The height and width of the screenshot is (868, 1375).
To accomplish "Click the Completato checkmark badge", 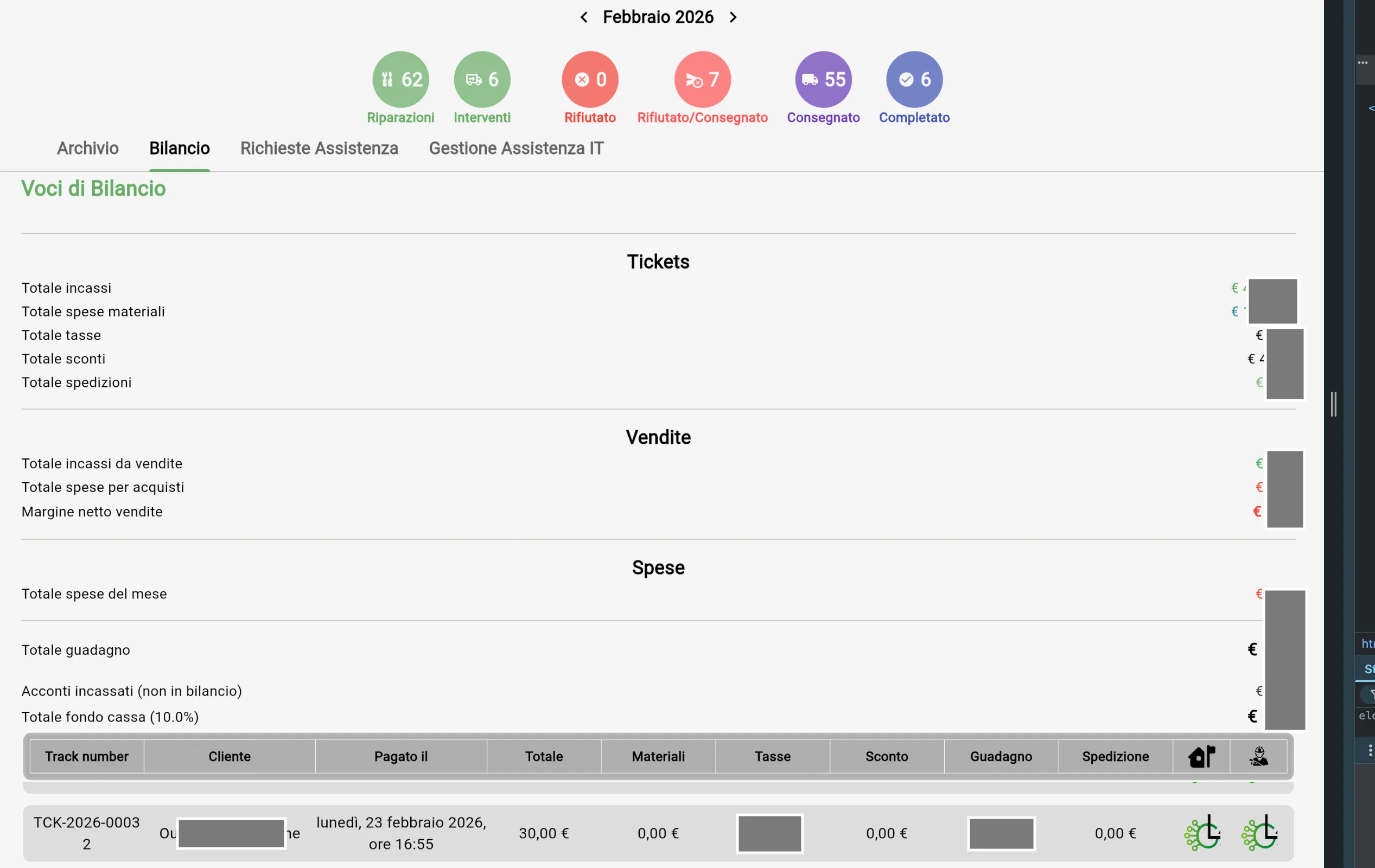I will tap(914, 79).
